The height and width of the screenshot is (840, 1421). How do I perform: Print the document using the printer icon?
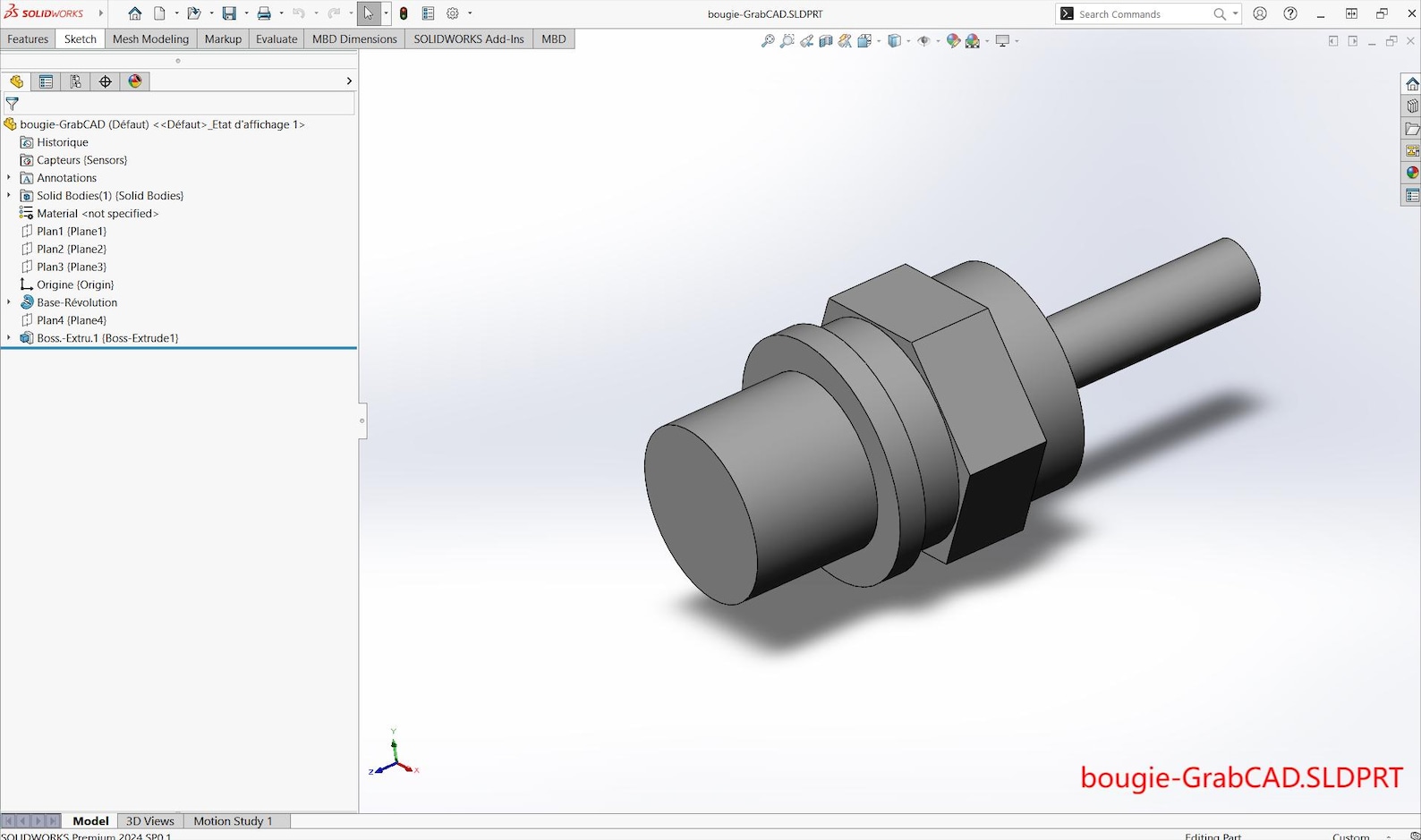[x=264, y=13]
